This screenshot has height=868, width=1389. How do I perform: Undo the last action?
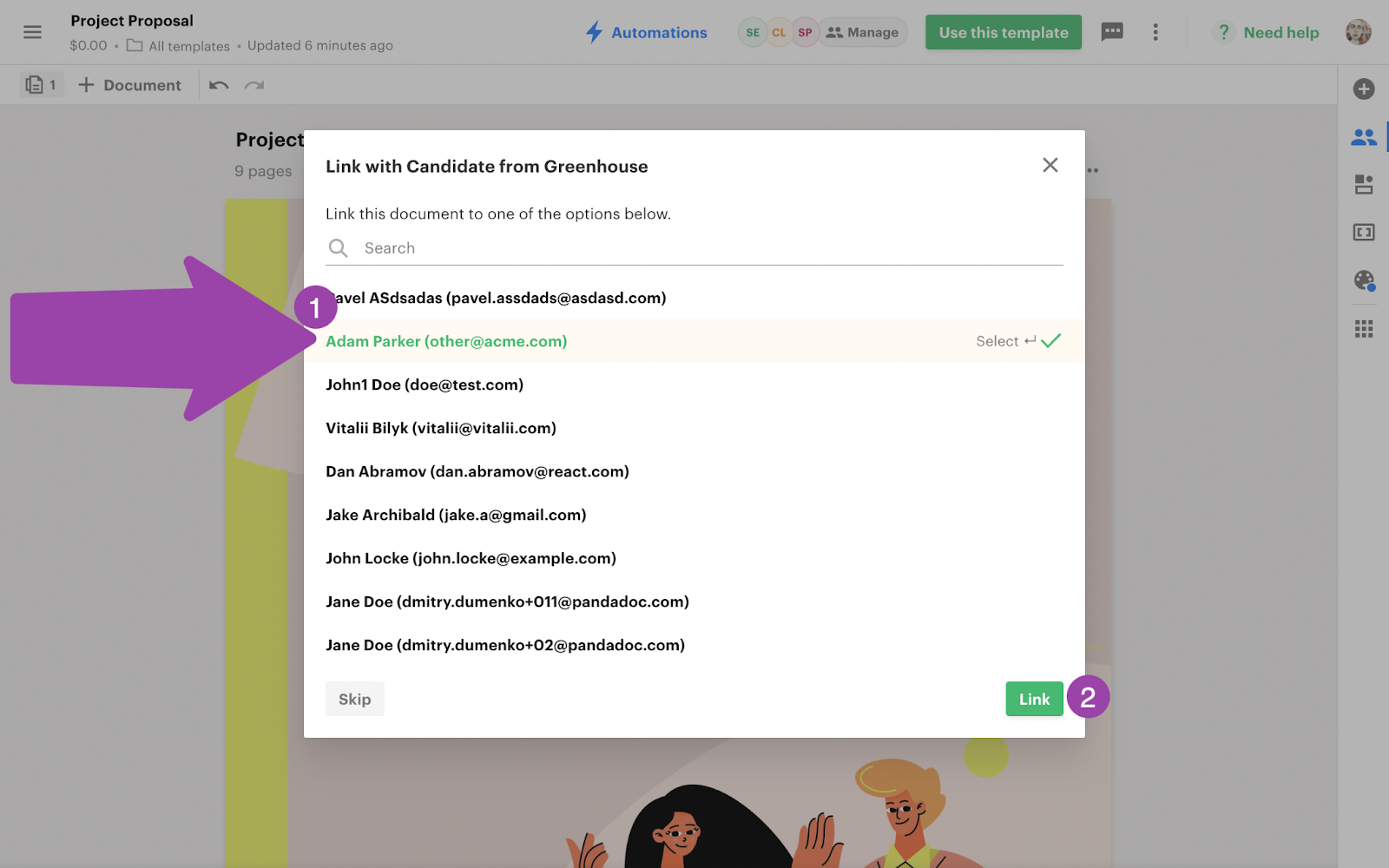tap(219, 85)
